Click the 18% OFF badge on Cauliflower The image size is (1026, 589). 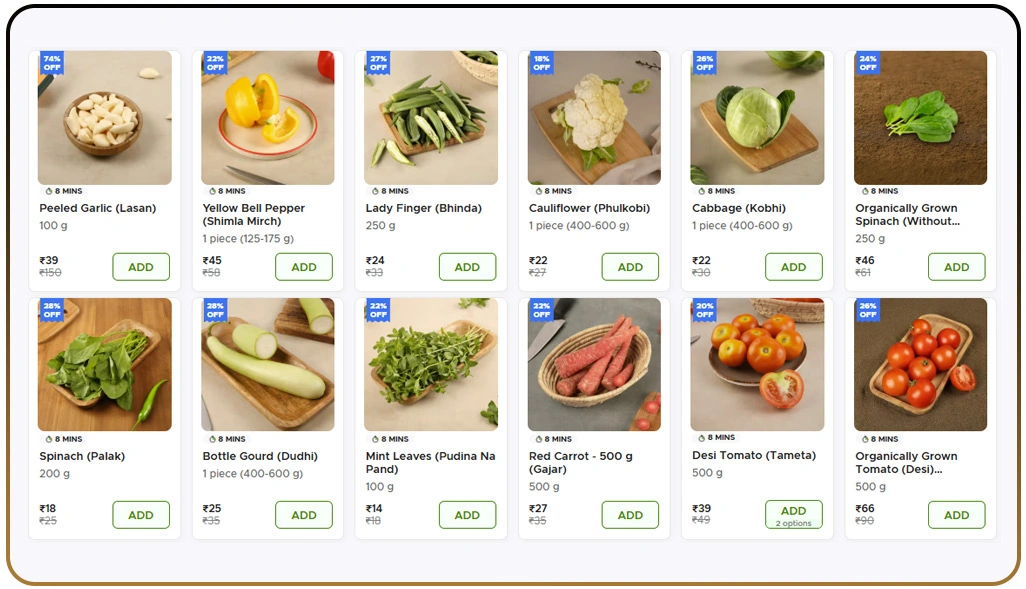coord(541,63)
